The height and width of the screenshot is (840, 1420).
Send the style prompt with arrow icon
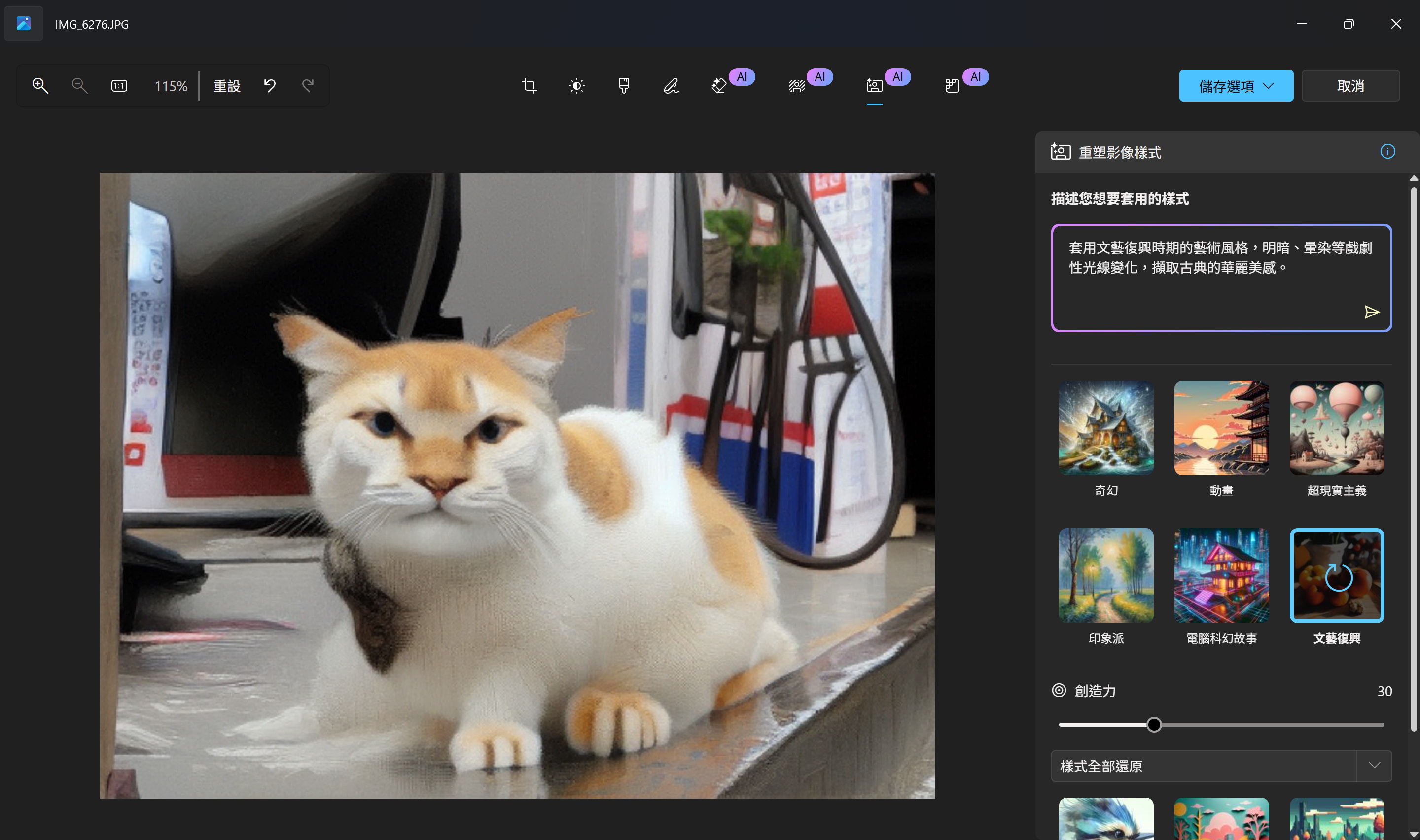click(x=1371, y=312)
